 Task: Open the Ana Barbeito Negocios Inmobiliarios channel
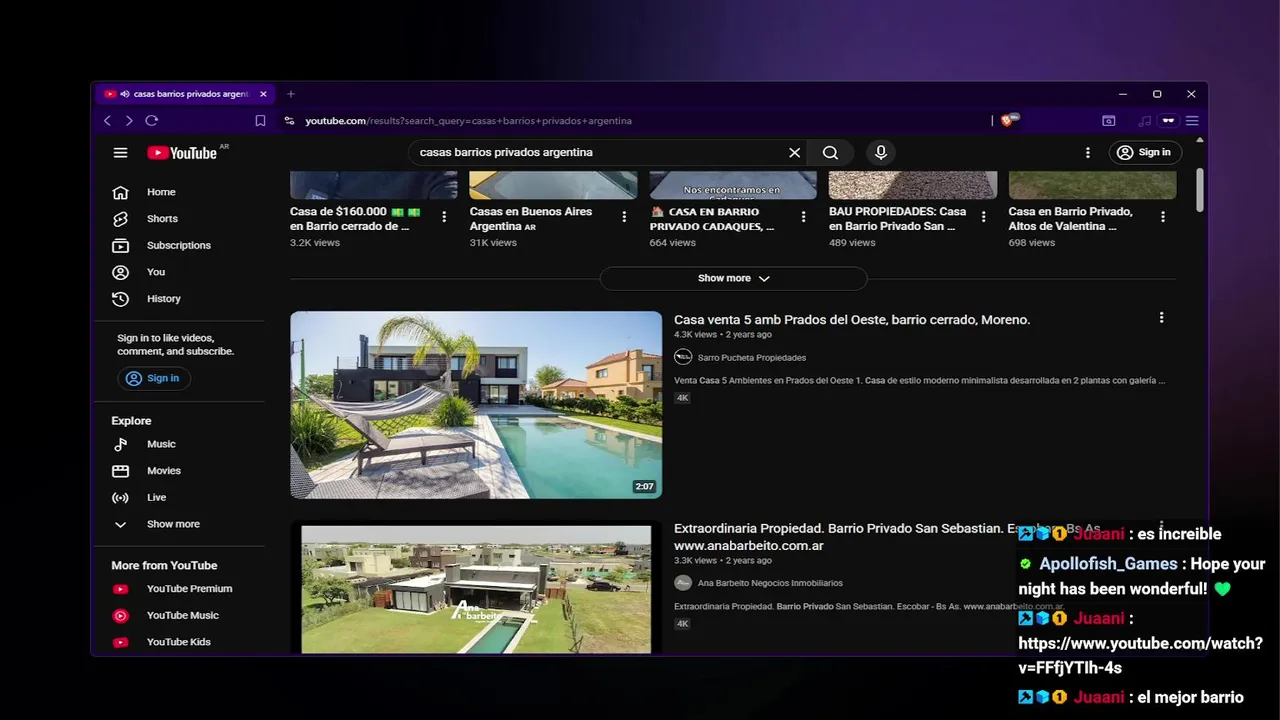770,583
